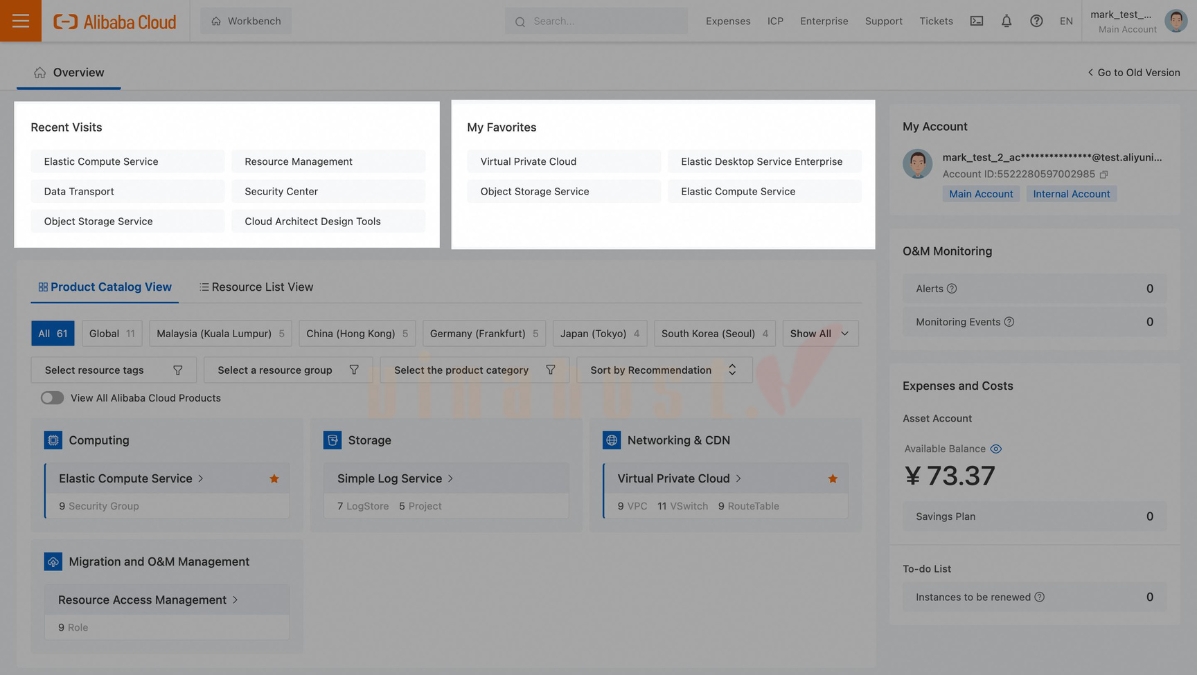Open 9 RouteTable resource count

pyautogui.click(x=748, y=506)
